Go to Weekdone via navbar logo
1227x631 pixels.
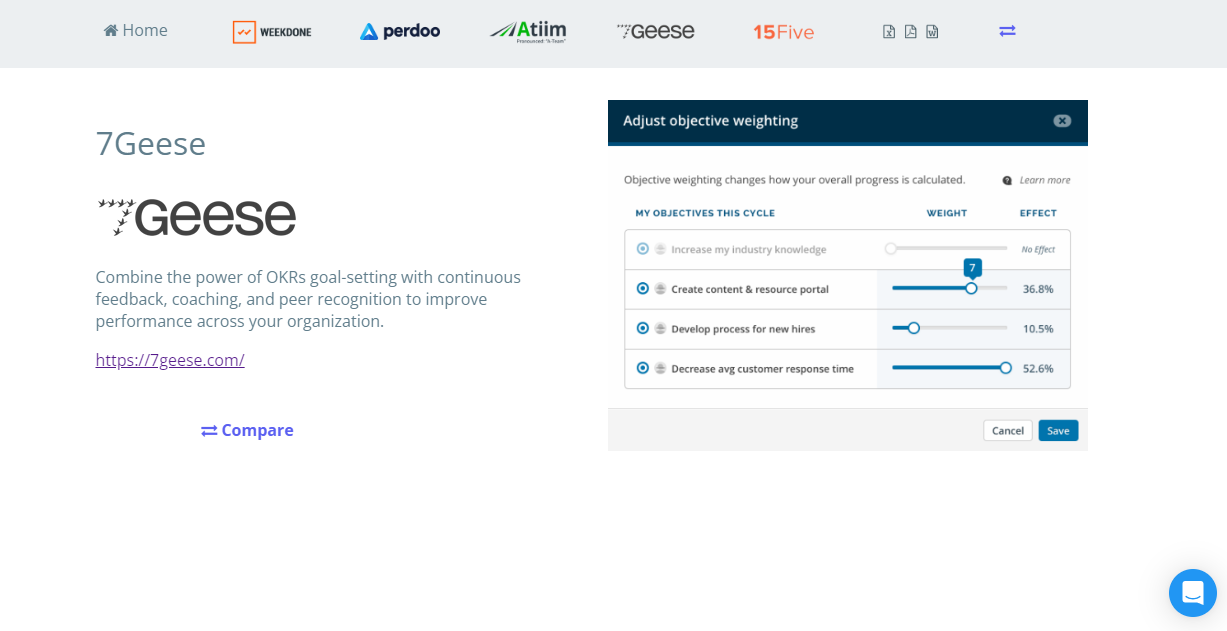(x=272, y=32)
